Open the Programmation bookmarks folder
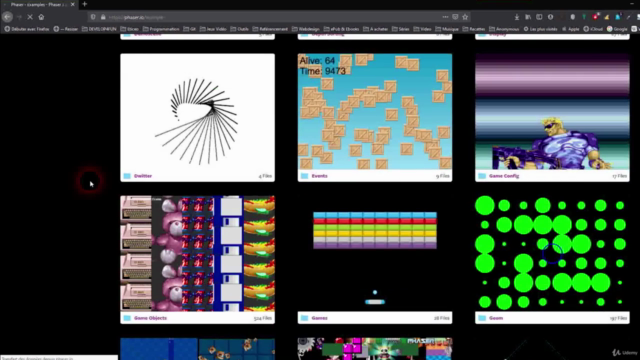This screenshot has width=640, height=360. (160, 29)
